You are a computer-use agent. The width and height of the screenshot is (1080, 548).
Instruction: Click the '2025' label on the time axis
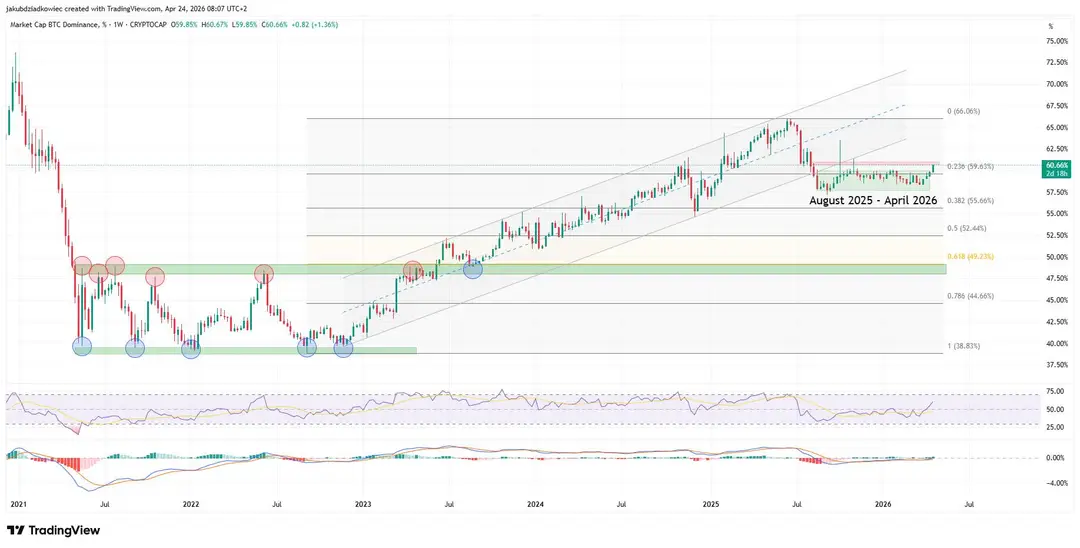point(711,505)
